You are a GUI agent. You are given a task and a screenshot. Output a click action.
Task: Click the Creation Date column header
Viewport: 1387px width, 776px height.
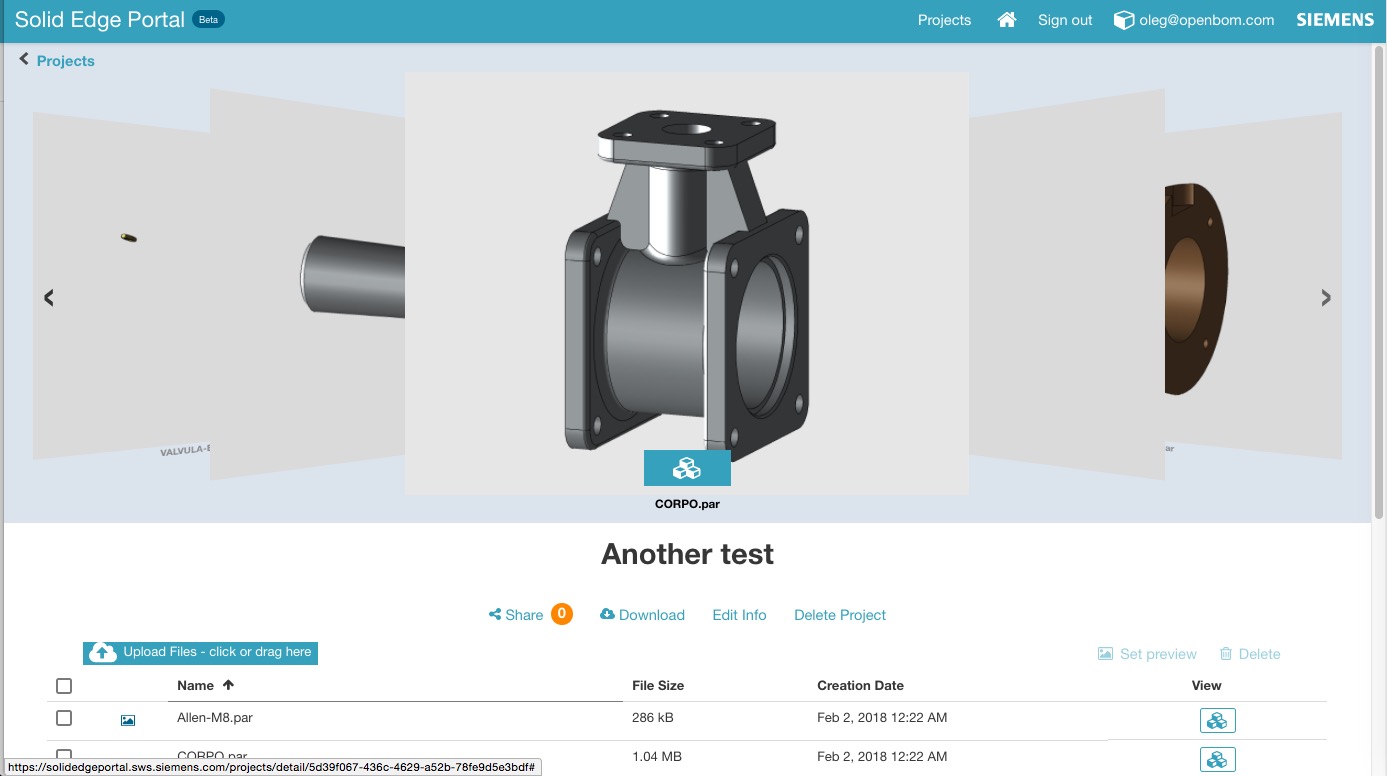click(x=860, y=686)
